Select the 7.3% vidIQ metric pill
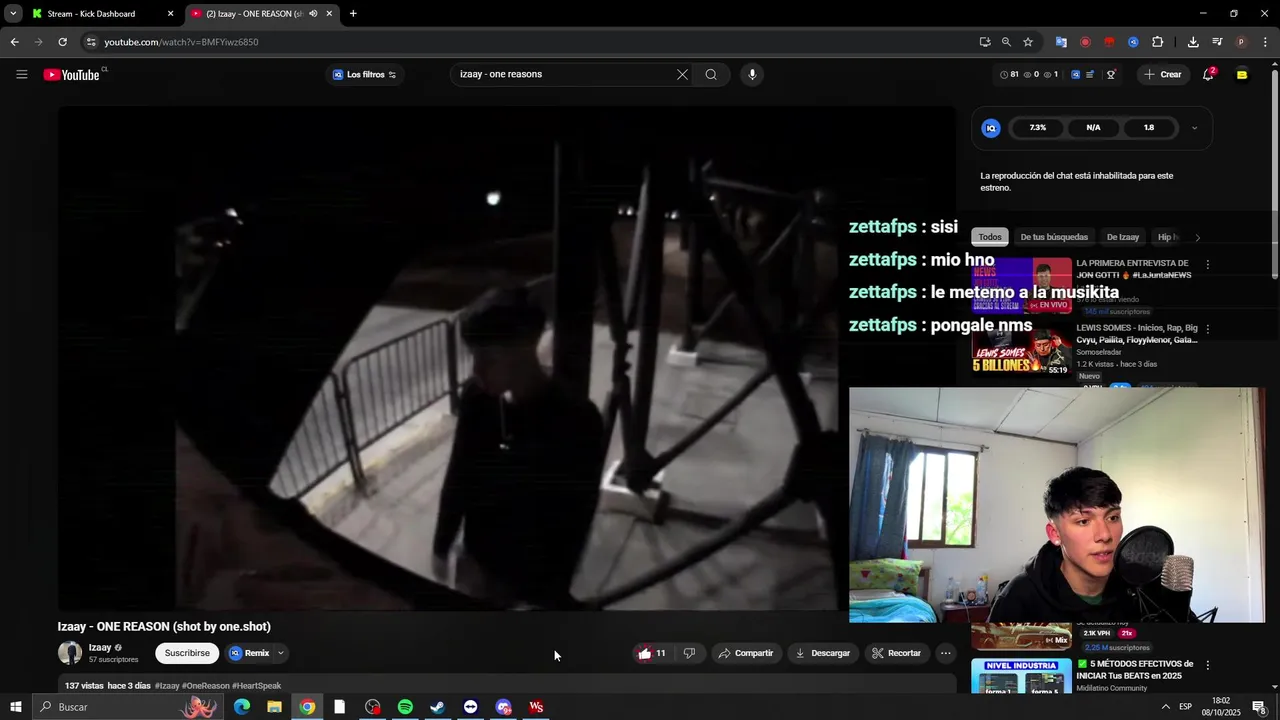1280x720 pixels. tap(1038, 128)
